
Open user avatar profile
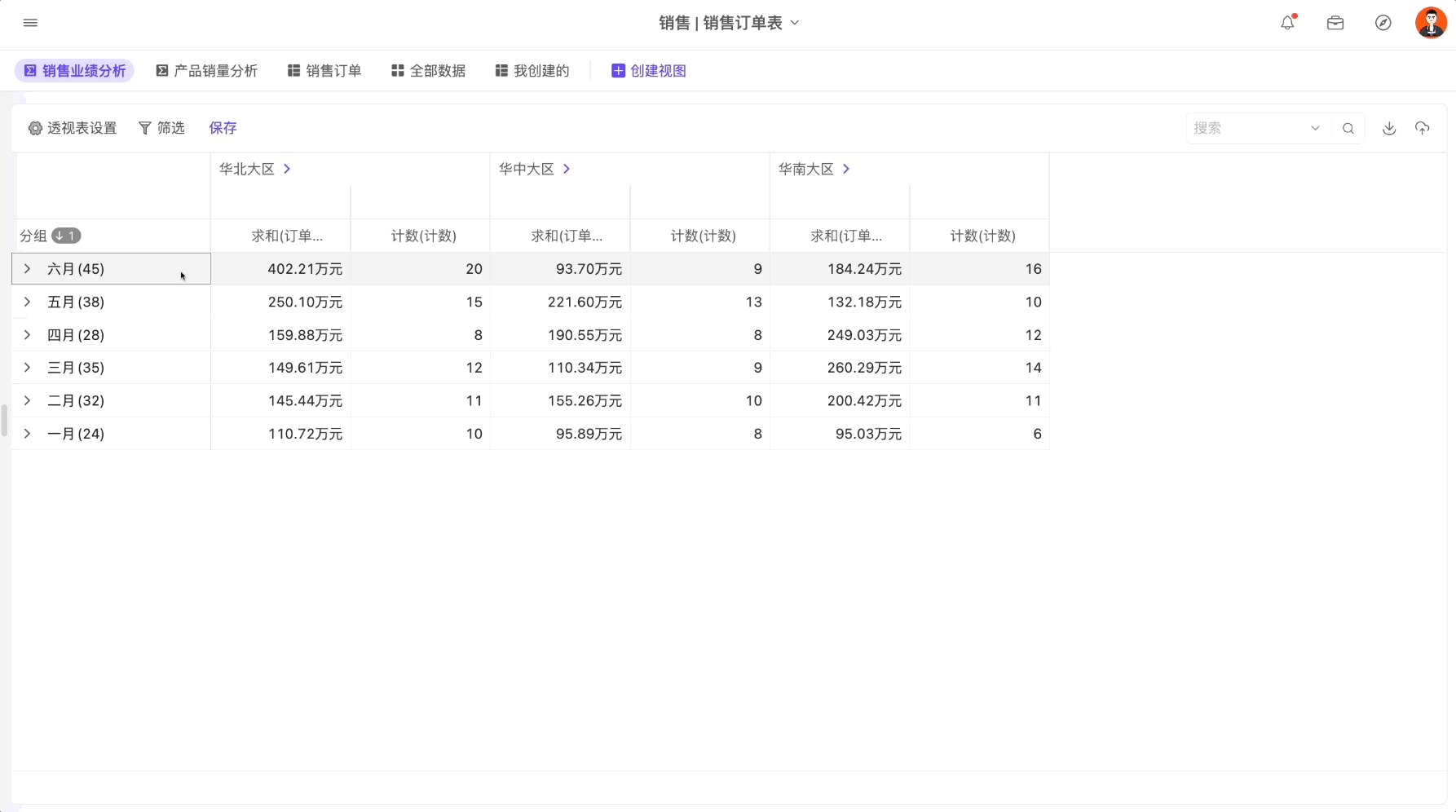(1431, 23)
